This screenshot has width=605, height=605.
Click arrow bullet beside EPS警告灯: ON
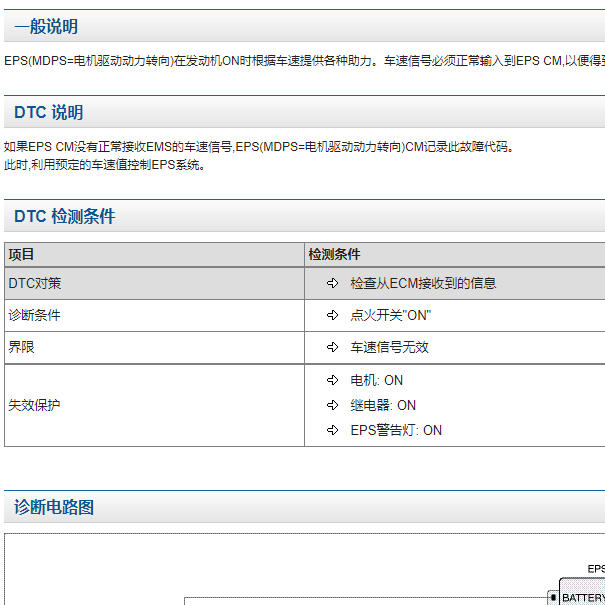pos(333,430)
